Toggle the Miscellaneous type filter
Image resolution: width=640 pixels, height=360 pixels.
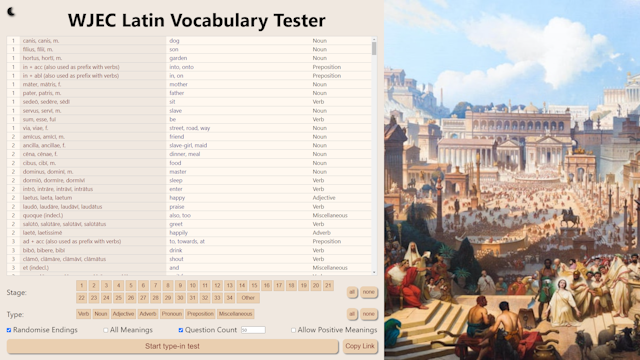pos(236,314)
